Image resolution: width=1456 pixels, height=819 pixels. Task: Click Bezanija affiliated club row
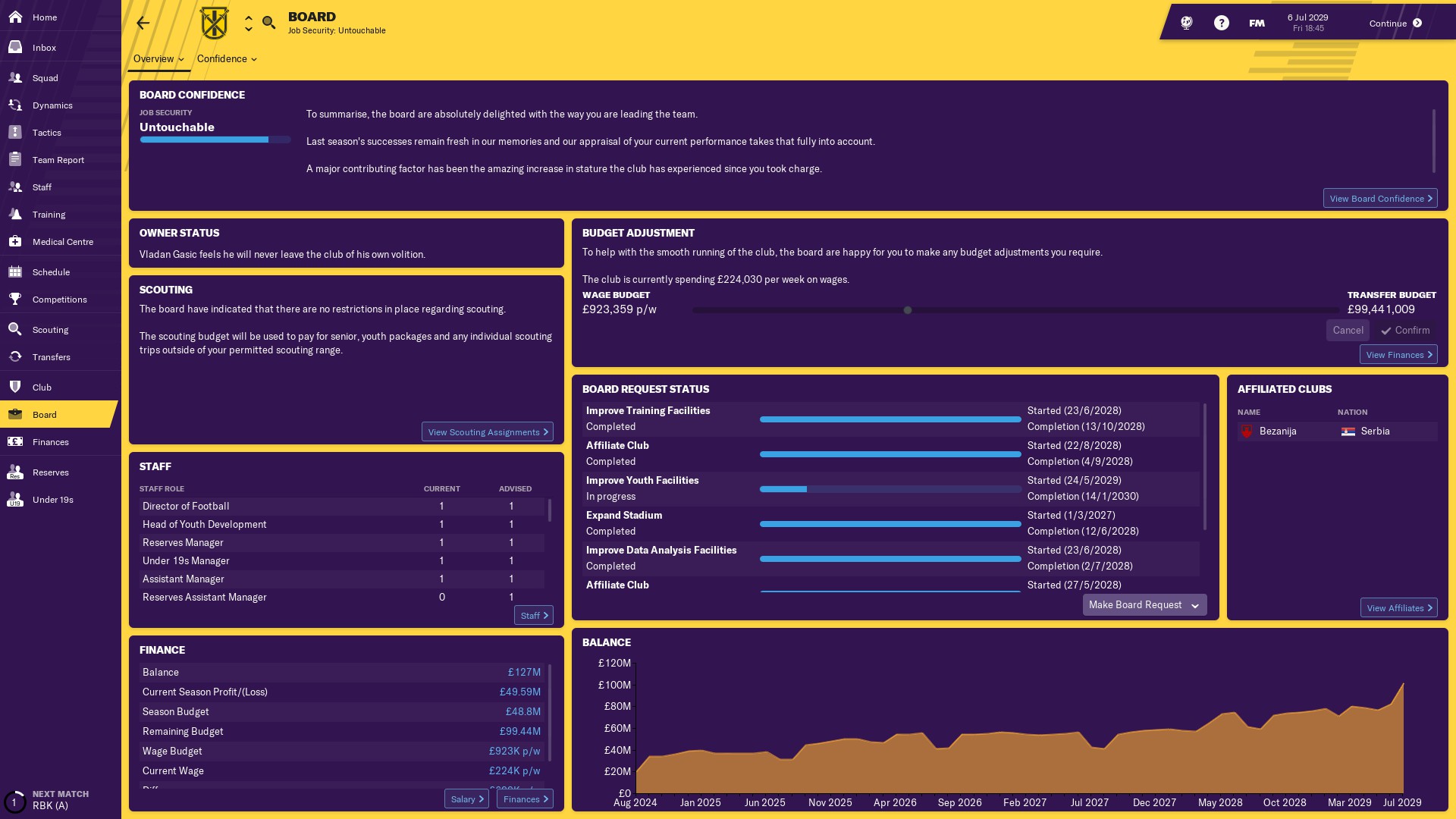[1336, 431]
